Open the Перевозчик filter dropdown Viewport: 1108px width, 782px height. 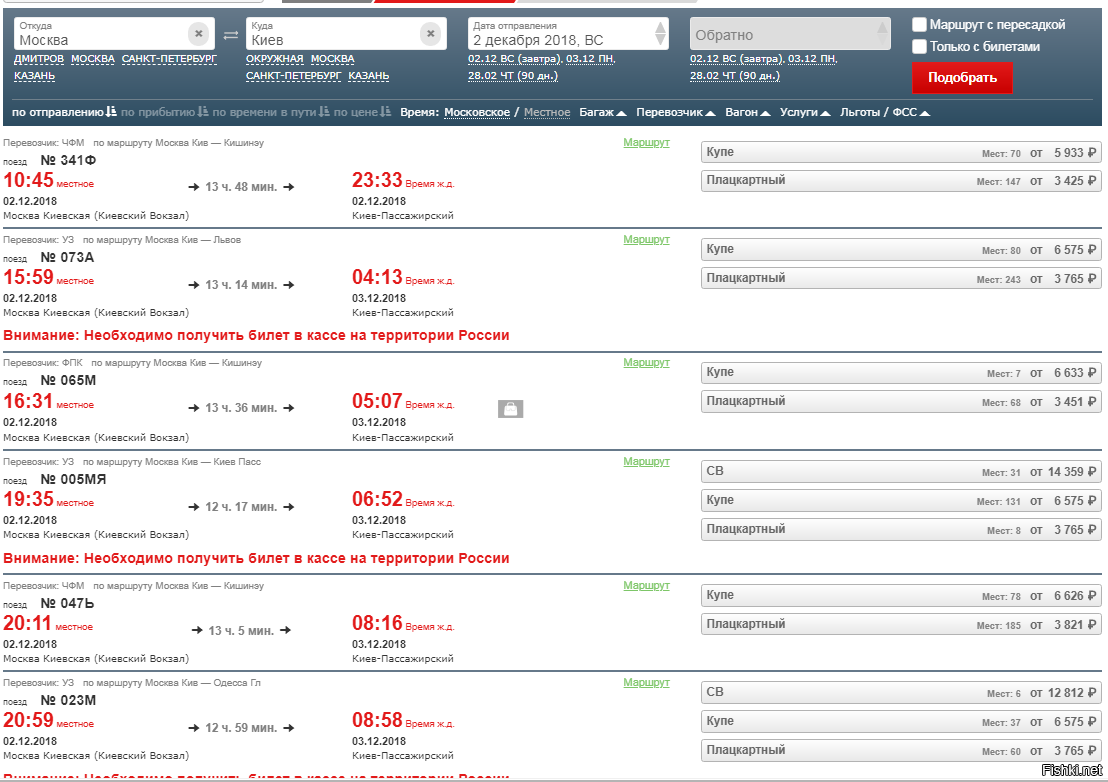[x=676, y=112]
